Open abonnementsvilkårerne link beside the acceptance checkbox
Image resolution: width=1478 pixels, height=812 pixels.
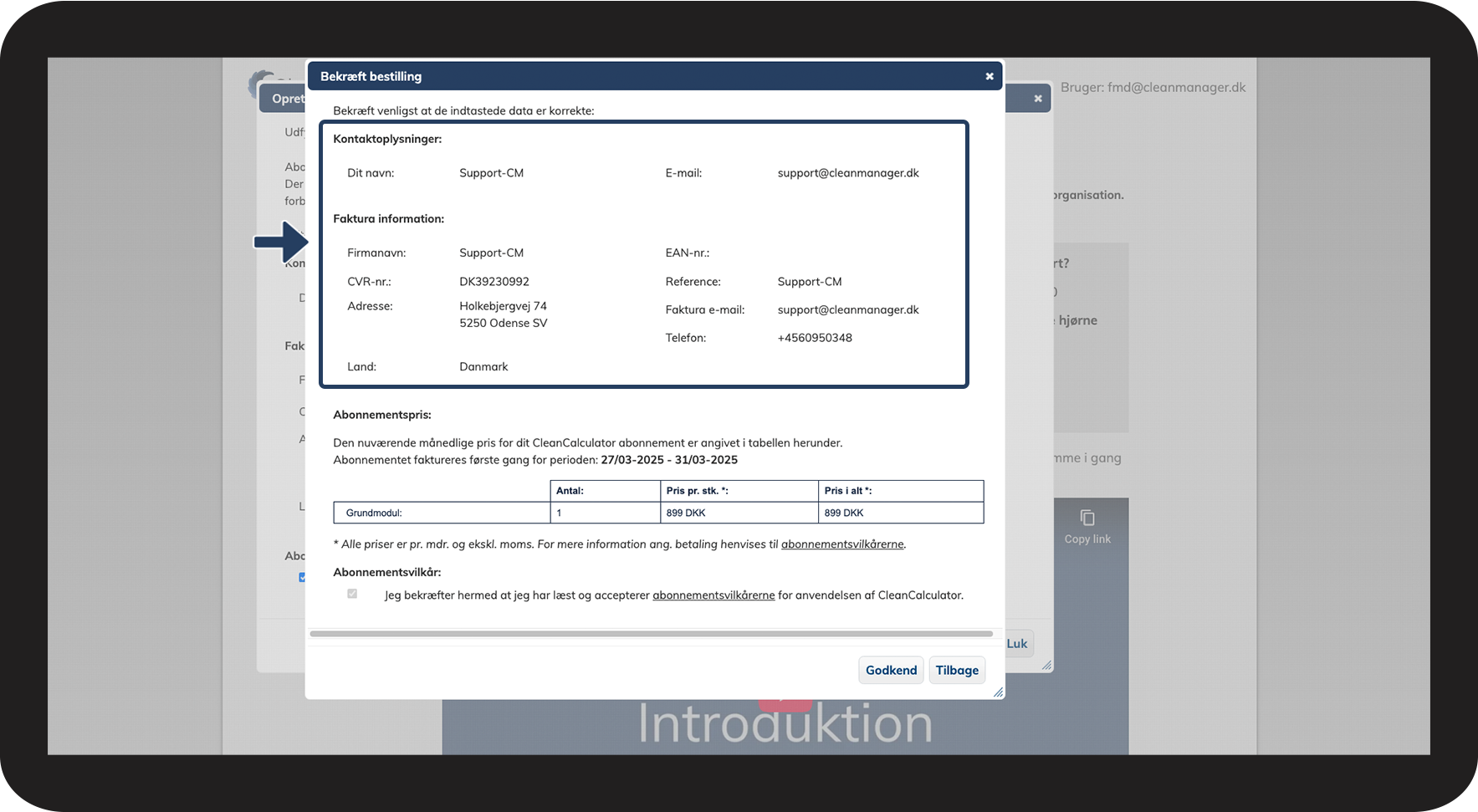coord(713,595)
